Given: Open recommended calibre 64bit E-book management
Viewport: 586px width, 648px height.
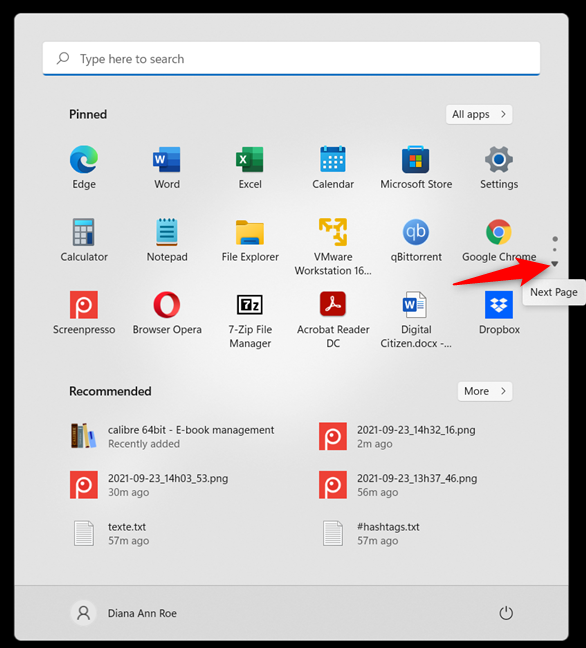Looking at the screenshot, I should click(173, 436).
